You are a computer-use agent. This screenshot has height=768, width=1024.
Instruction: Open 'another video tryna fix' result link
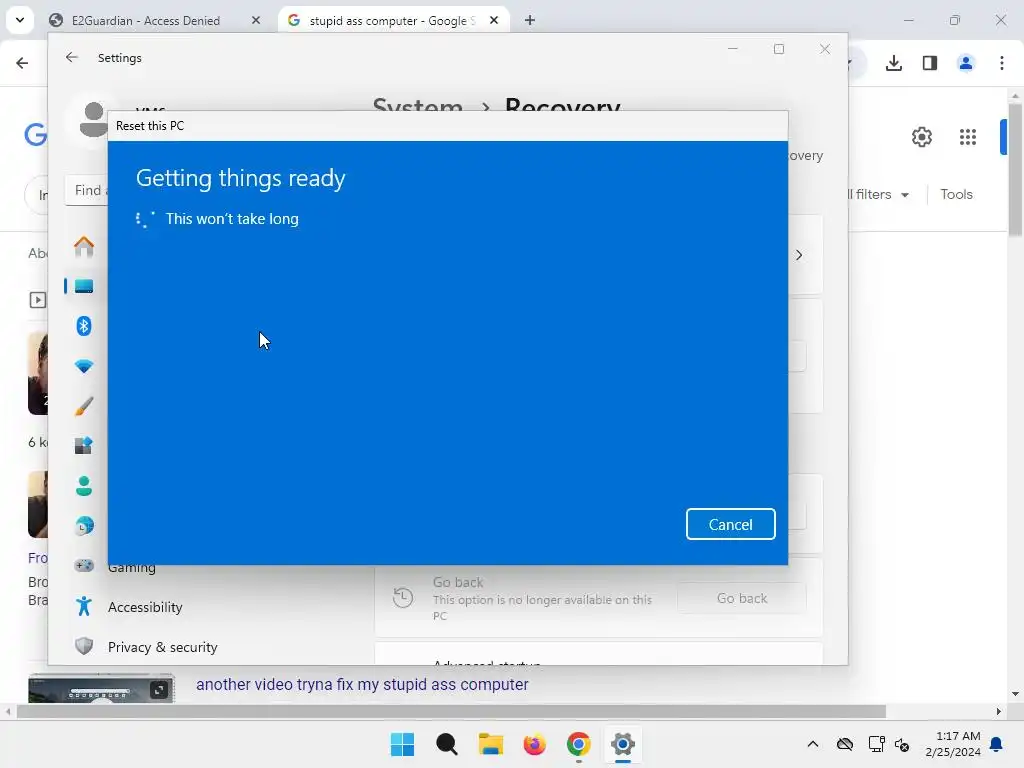pyautogui.click(x=362, y=684)
